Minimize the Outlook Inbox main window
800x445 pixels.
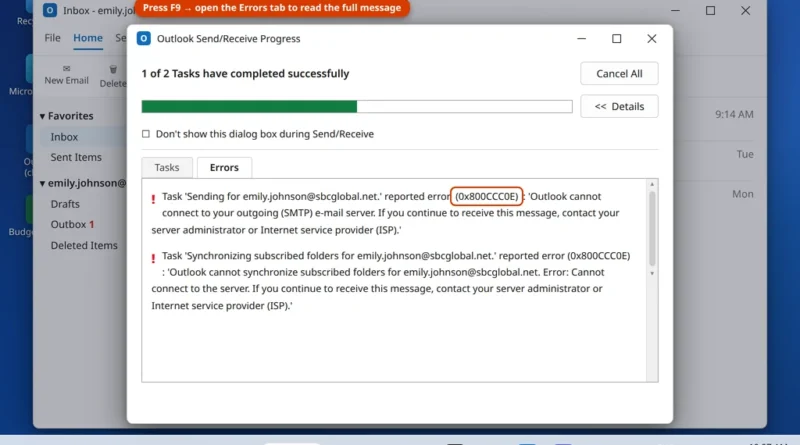tap(675, 10)
